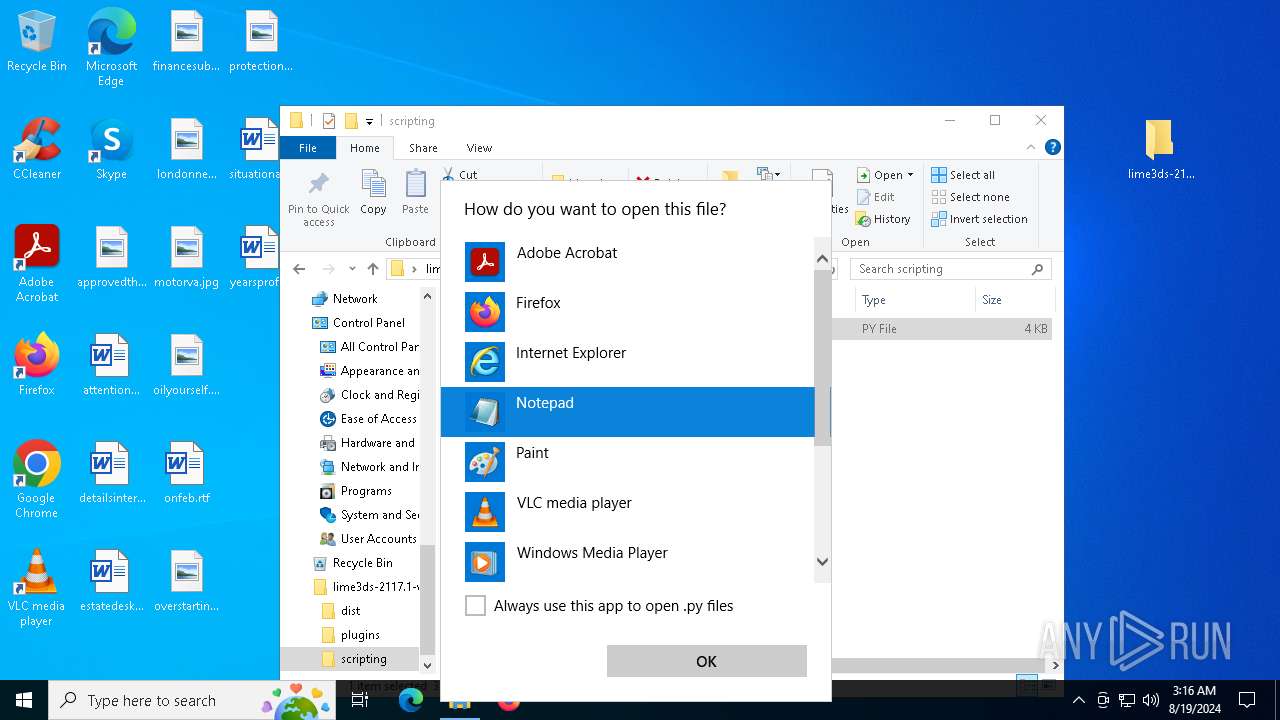Choose Adobe Acrobat in the app list
The image size is (1280, 720).
628,262
